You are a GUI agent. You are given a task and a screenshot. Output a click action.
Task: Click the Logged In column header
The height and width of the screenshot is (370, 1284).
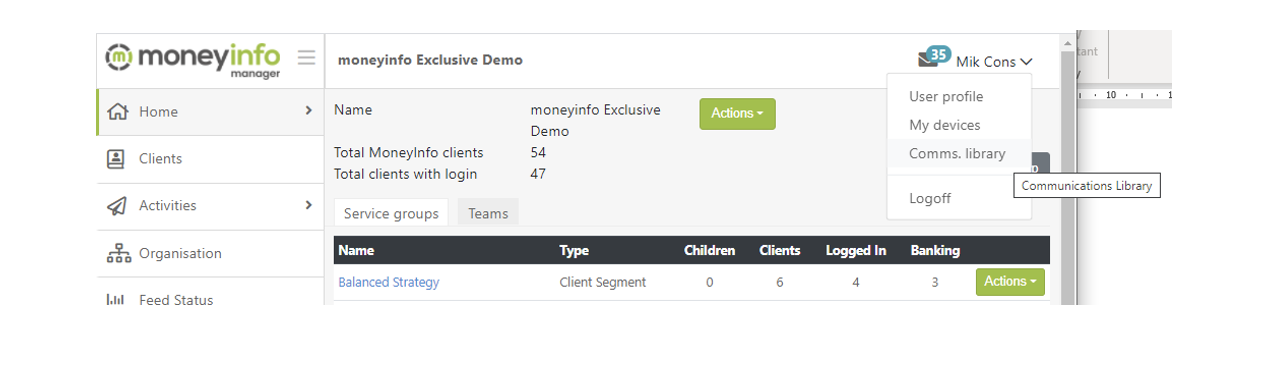[x=856, y=250]
